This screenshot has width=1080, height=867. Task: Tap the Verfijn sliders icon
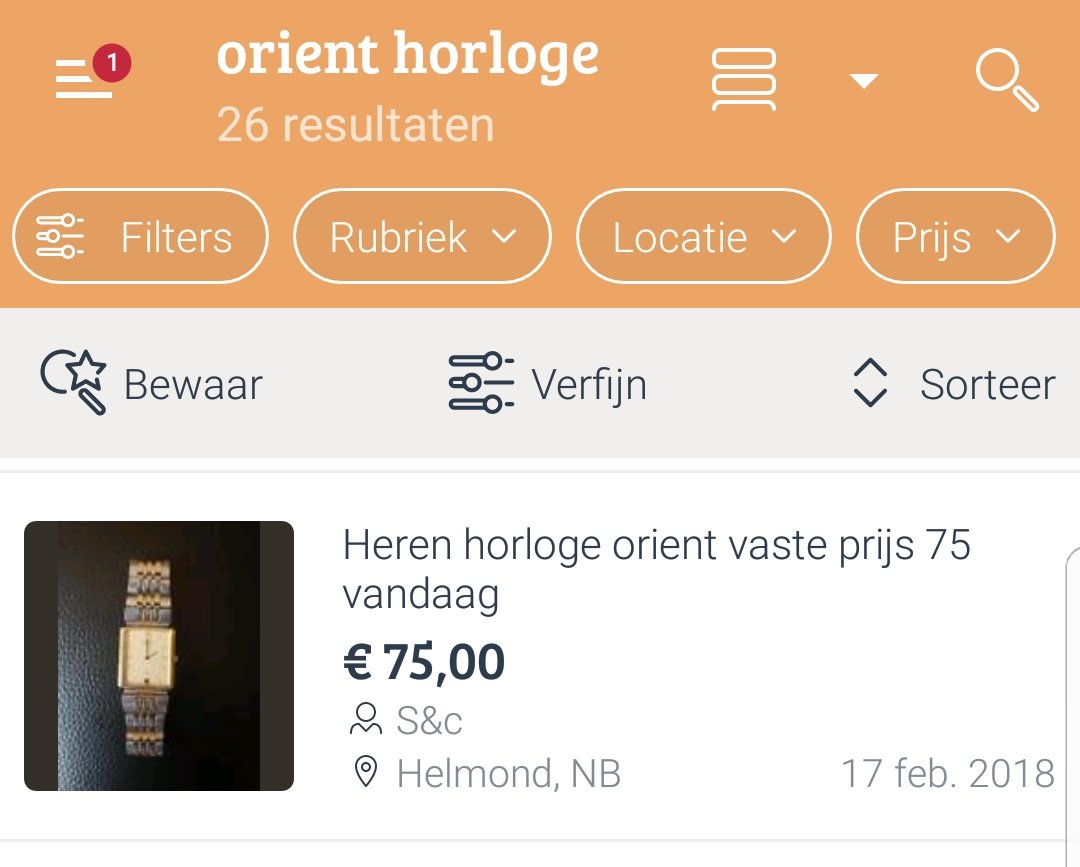point(481,383)
